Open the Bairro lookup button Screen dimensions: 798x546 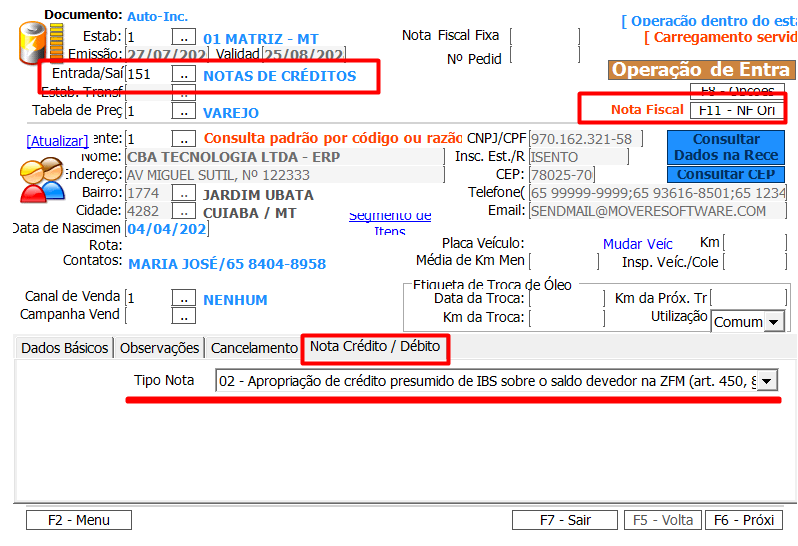click(184, 193)
